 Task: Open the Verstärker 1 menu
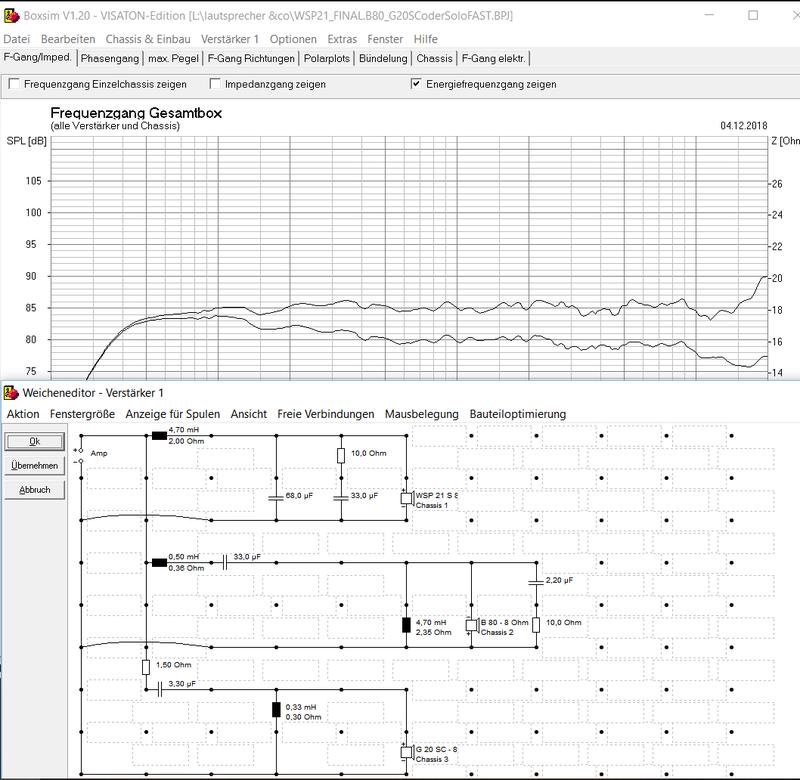pyautogui.click(x=230, y=39)
